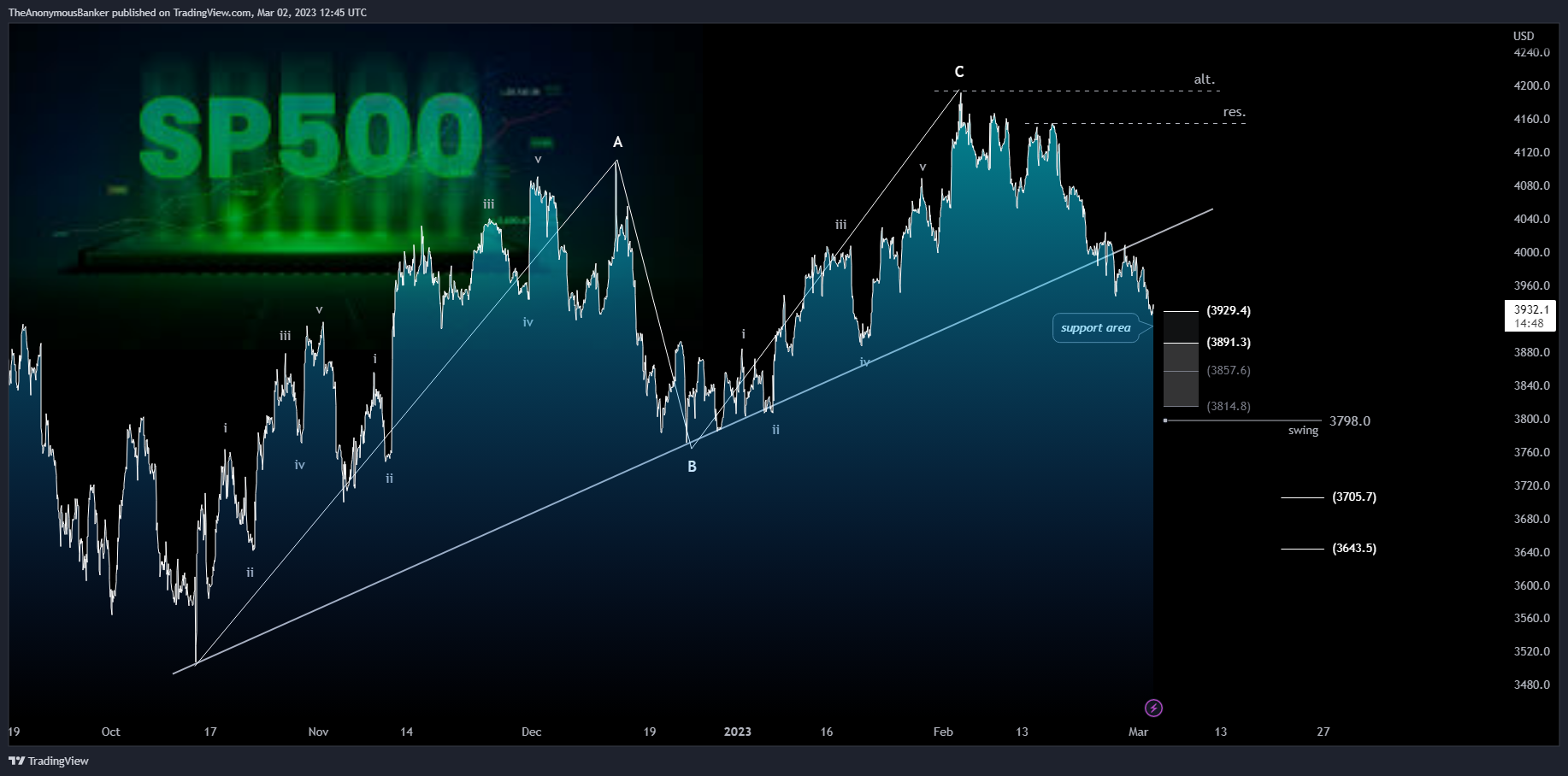Viewport: 1568px width, 776px height.
Task: Click the 3480.0 price axis value
Action: (x=1531, y=685)
